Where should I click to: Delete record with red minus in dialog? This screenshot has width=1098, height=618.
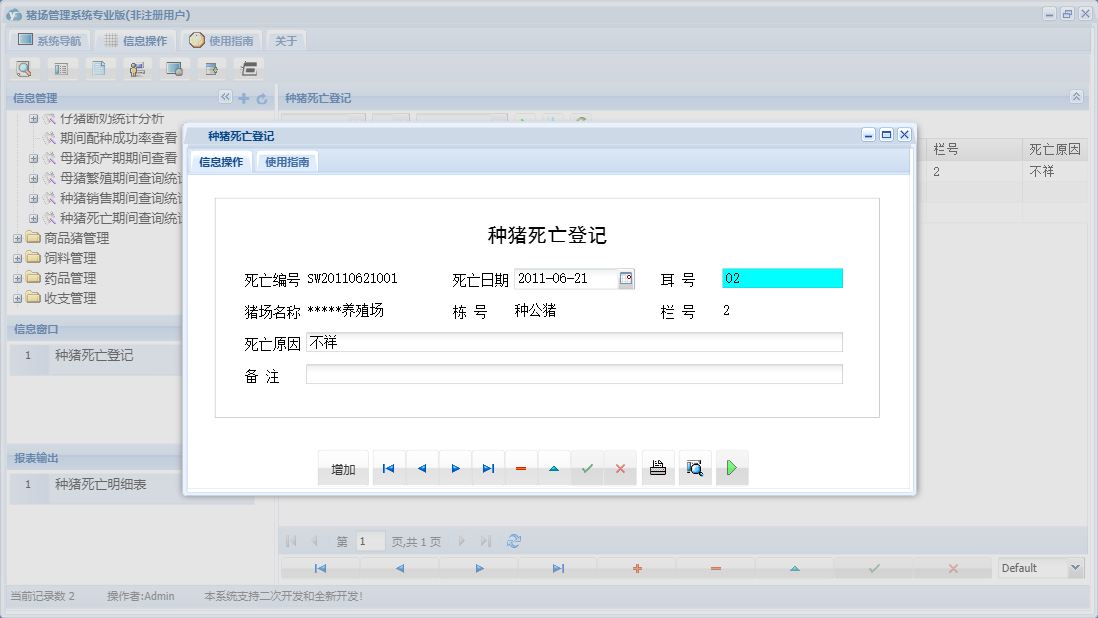521,468
